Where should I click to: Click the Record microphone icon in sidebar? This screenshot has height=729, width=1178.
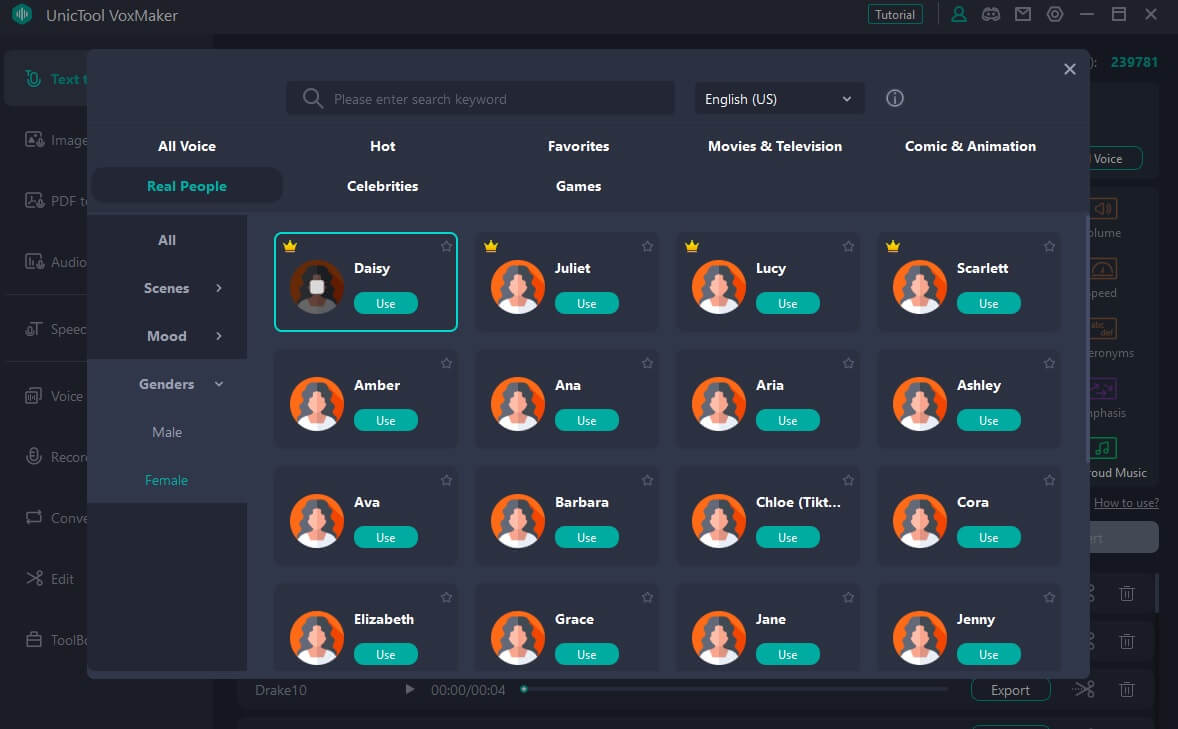tap(35, 456)
